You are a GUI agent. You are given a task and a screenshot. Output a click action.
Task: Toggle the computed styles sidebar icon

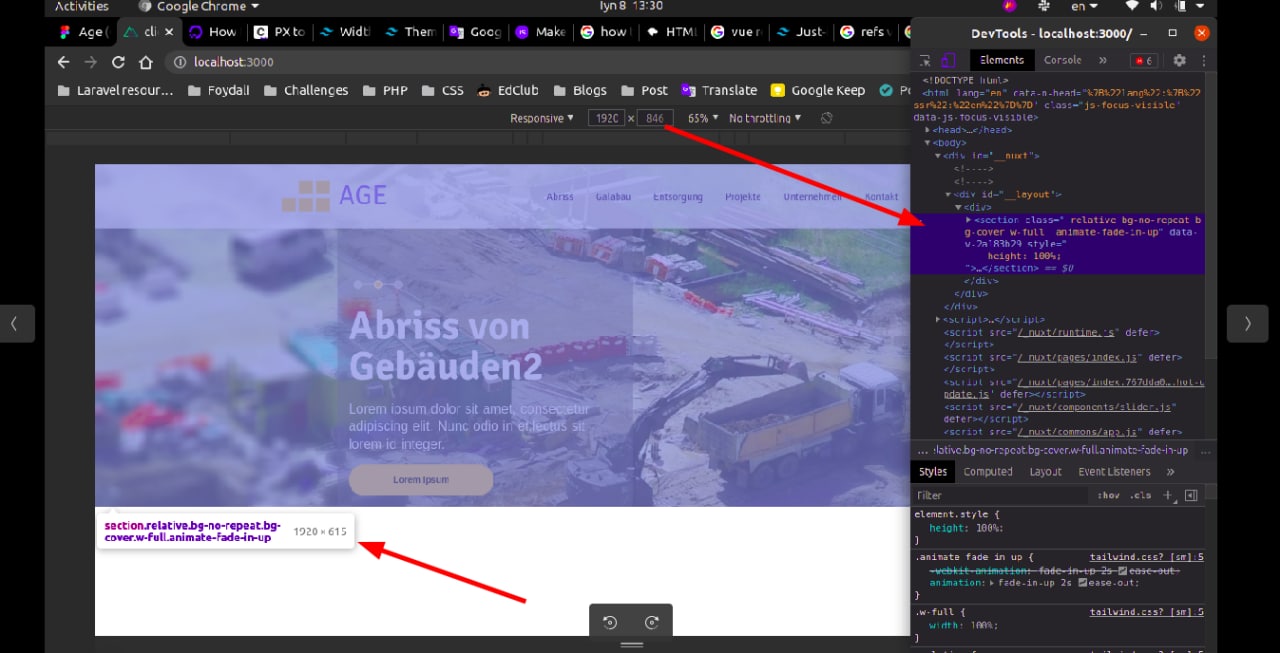point(1191,495)
